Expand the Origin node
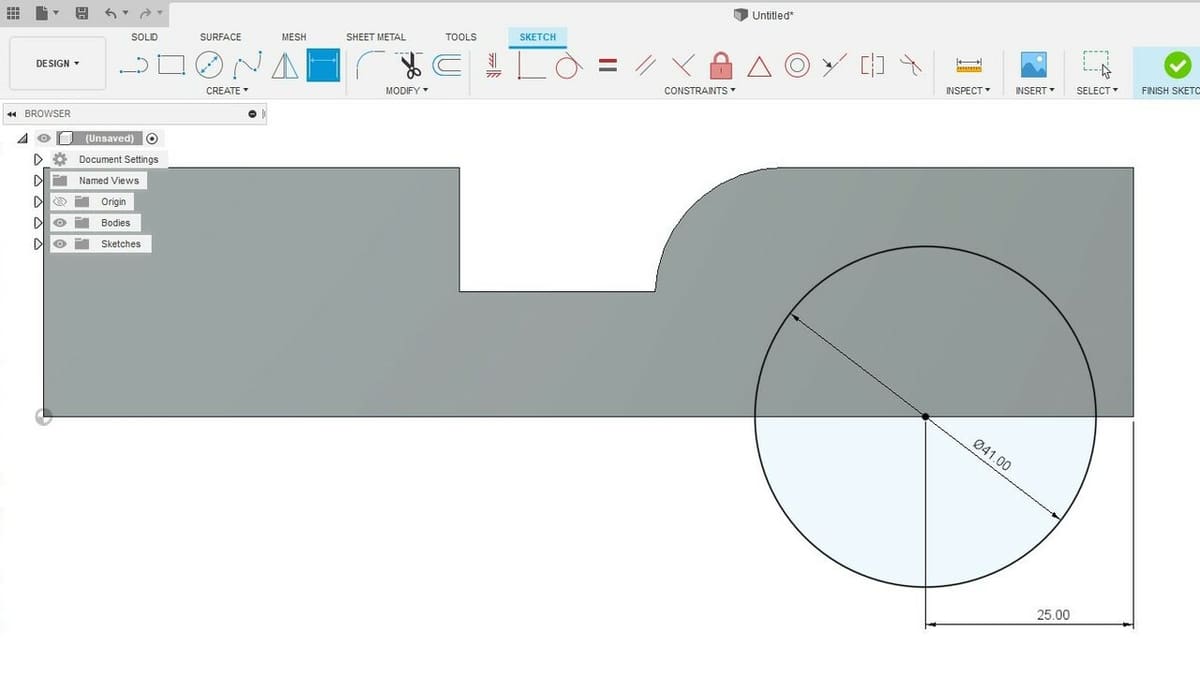Viewport: 1200px width, 675px height. tap(38, 202)
